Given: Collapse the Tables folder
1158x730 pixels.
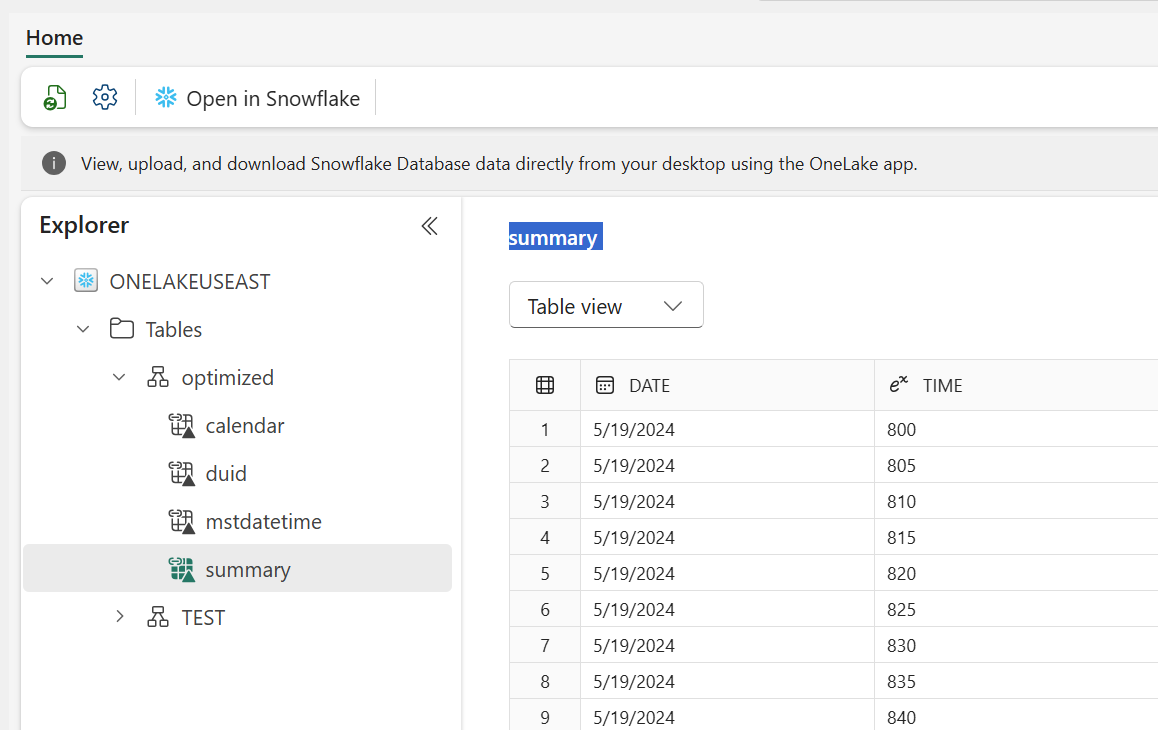Looking at the screenshot, I should coord(83,329).
